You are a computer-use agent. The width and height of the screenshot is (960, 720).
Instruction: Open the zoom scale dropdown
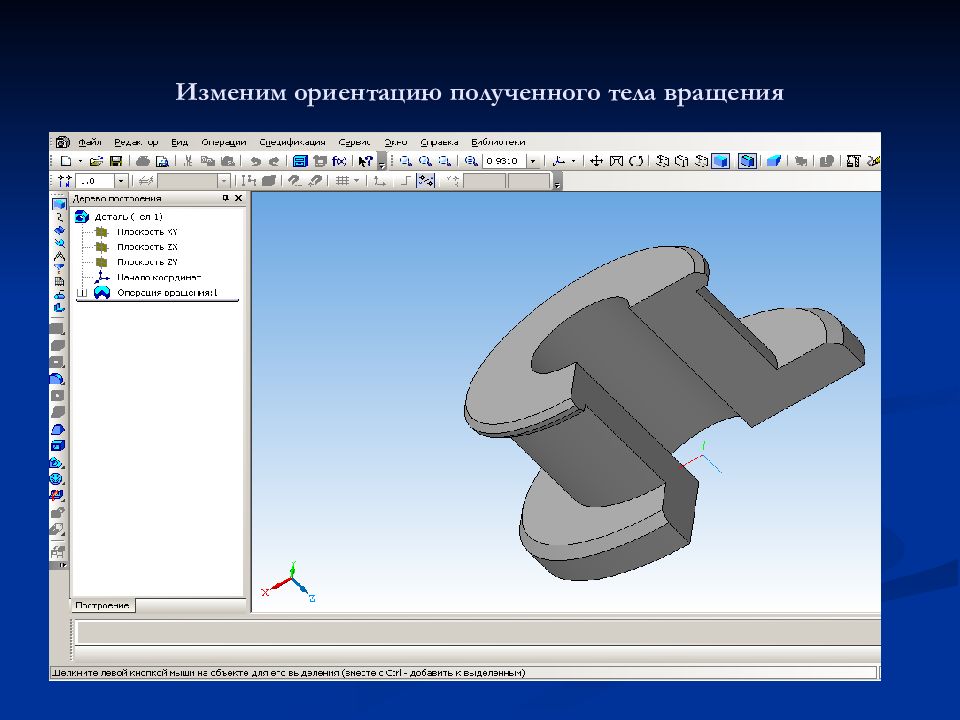click(x=533, y=161)
